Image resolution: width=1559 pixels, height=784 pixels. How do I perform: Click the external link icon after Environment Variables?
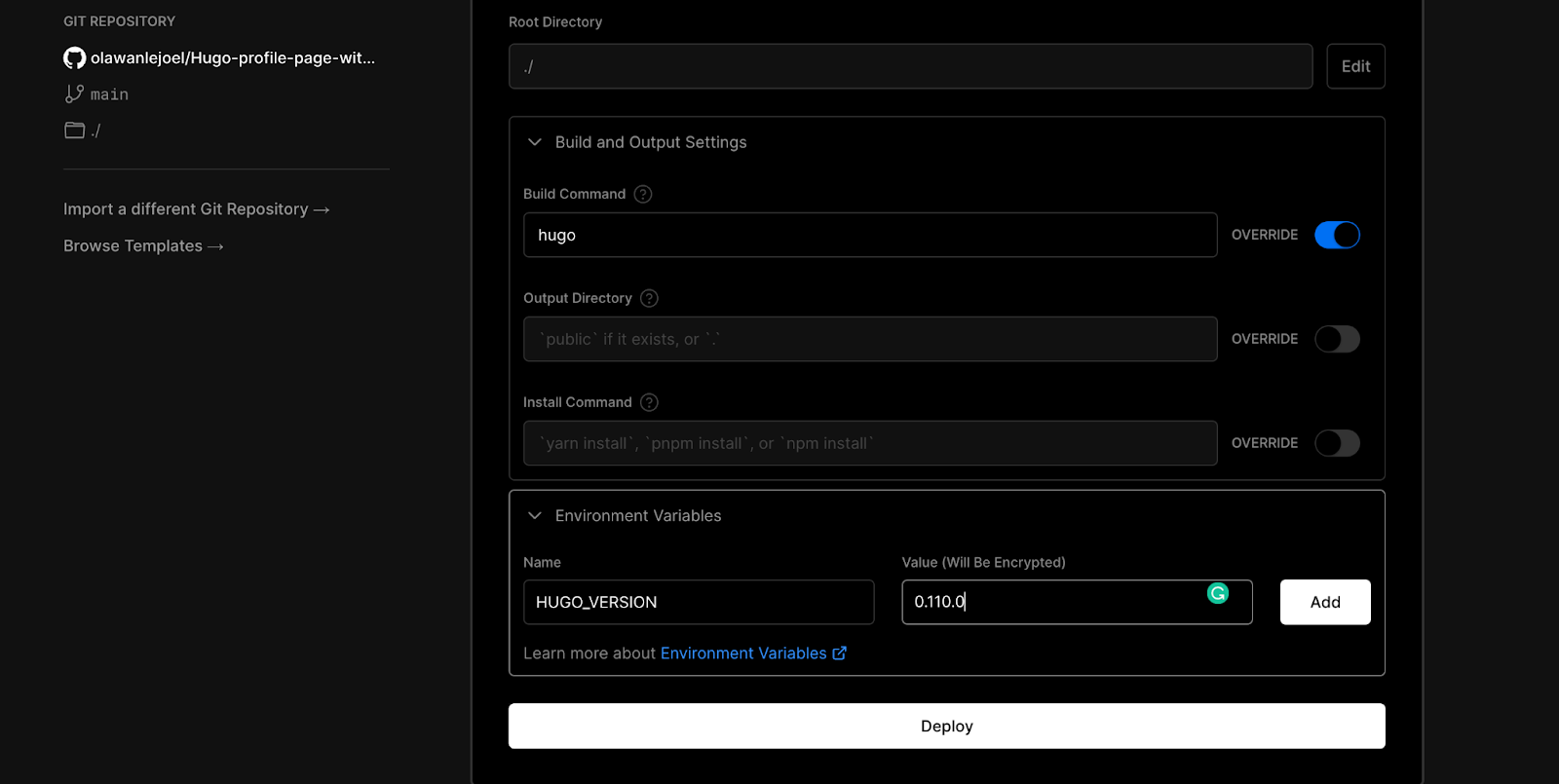(839, 653)
